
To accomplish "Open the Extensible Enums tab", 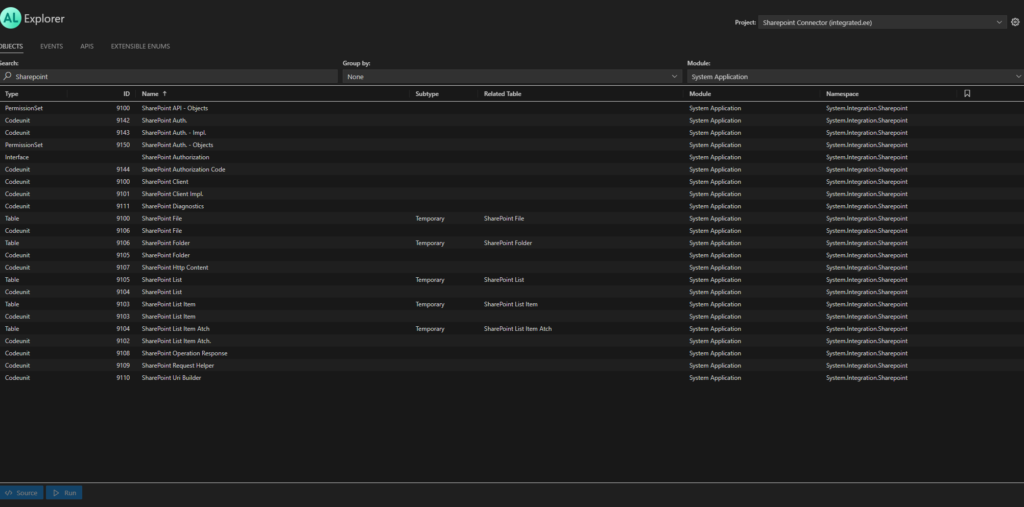I will point(139,46).
